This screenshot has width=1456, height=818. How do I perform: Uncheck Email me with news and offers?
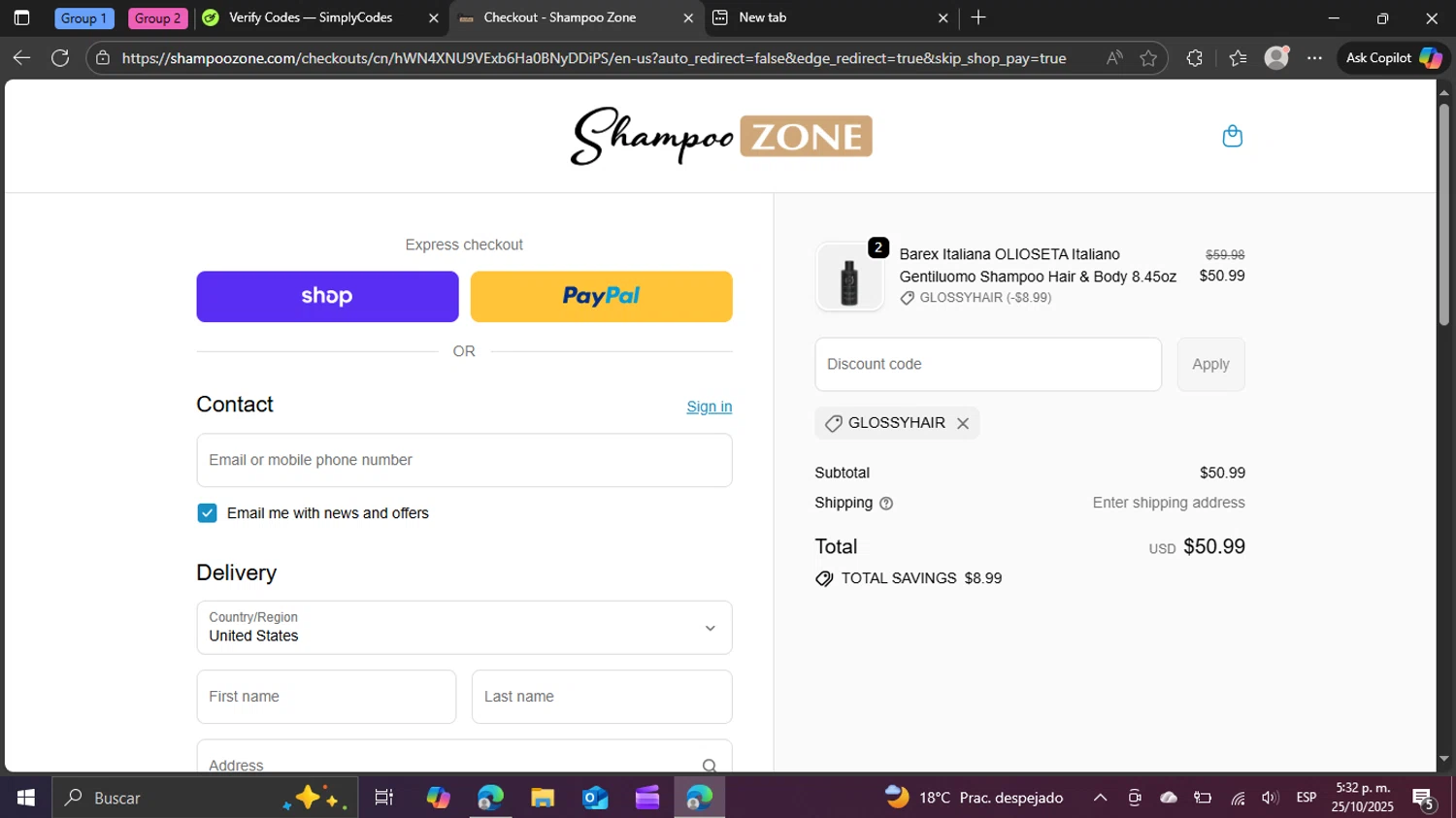207,513
